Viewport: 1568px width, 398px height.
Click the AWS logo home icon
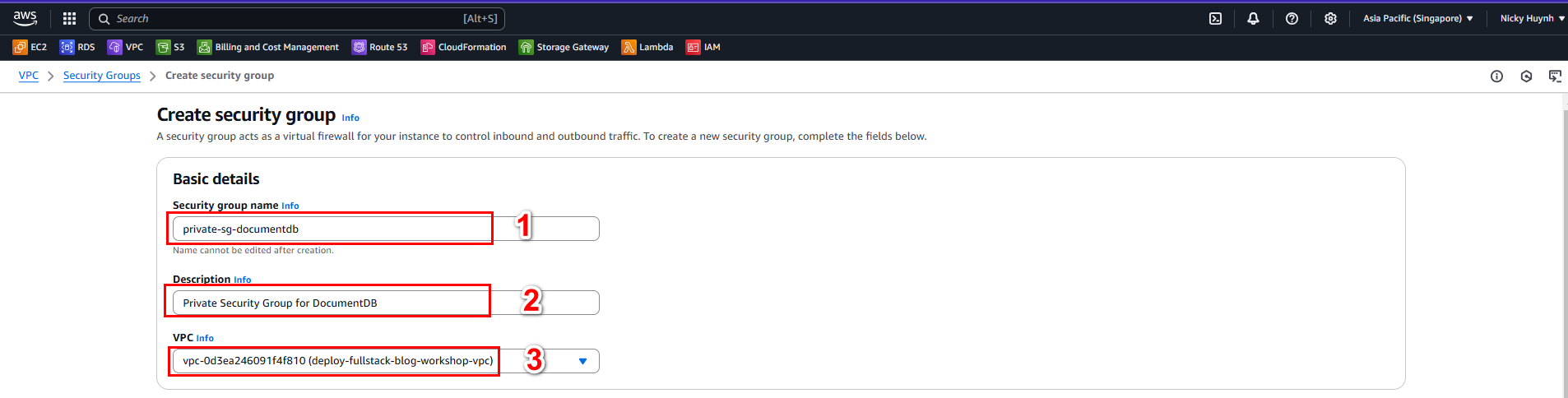[x=25, y=18]
